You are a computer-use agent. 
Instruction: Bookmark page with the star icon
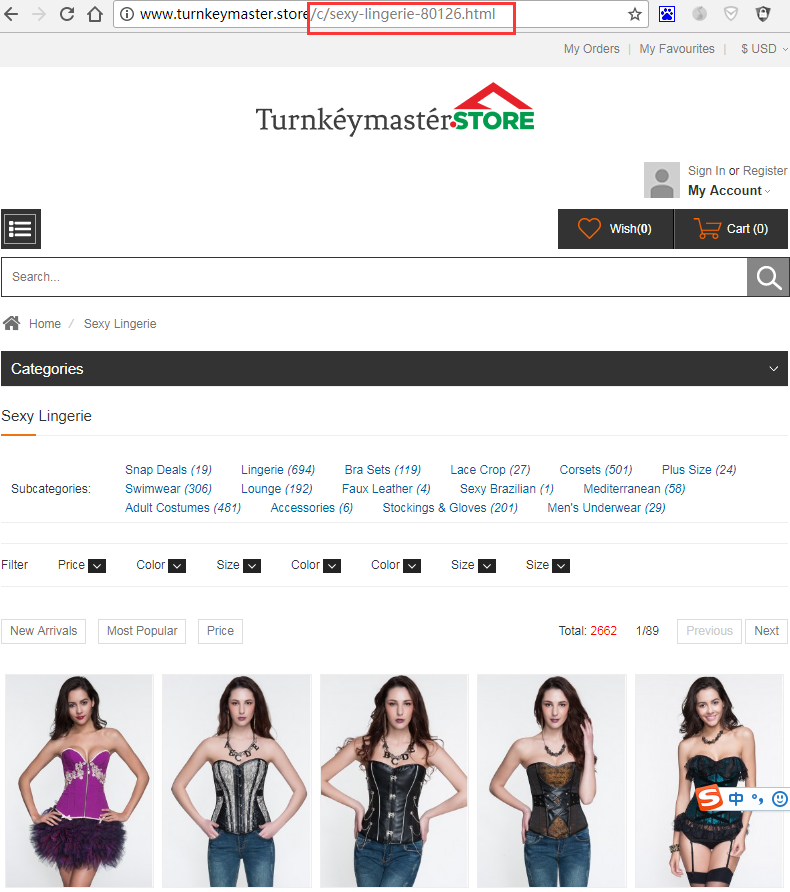(x=634, y=14)
